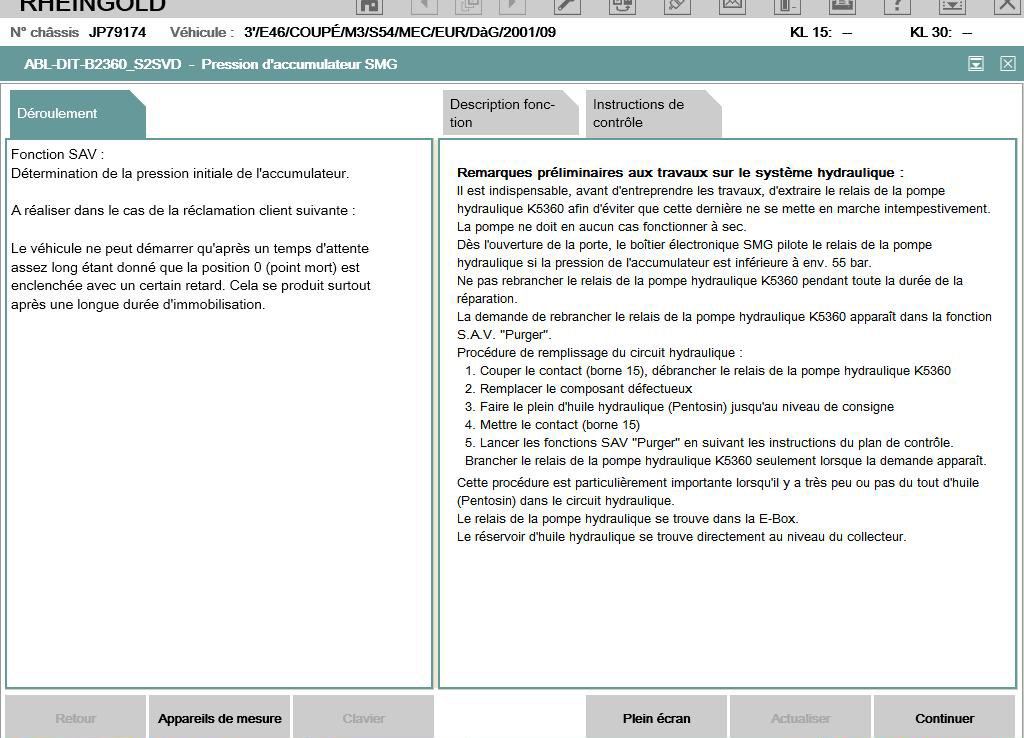1024x738 pixels.
Task: Click 'Le relais de la pompe hydraulique se trouve' line
Action: click(x=628, y=519)
